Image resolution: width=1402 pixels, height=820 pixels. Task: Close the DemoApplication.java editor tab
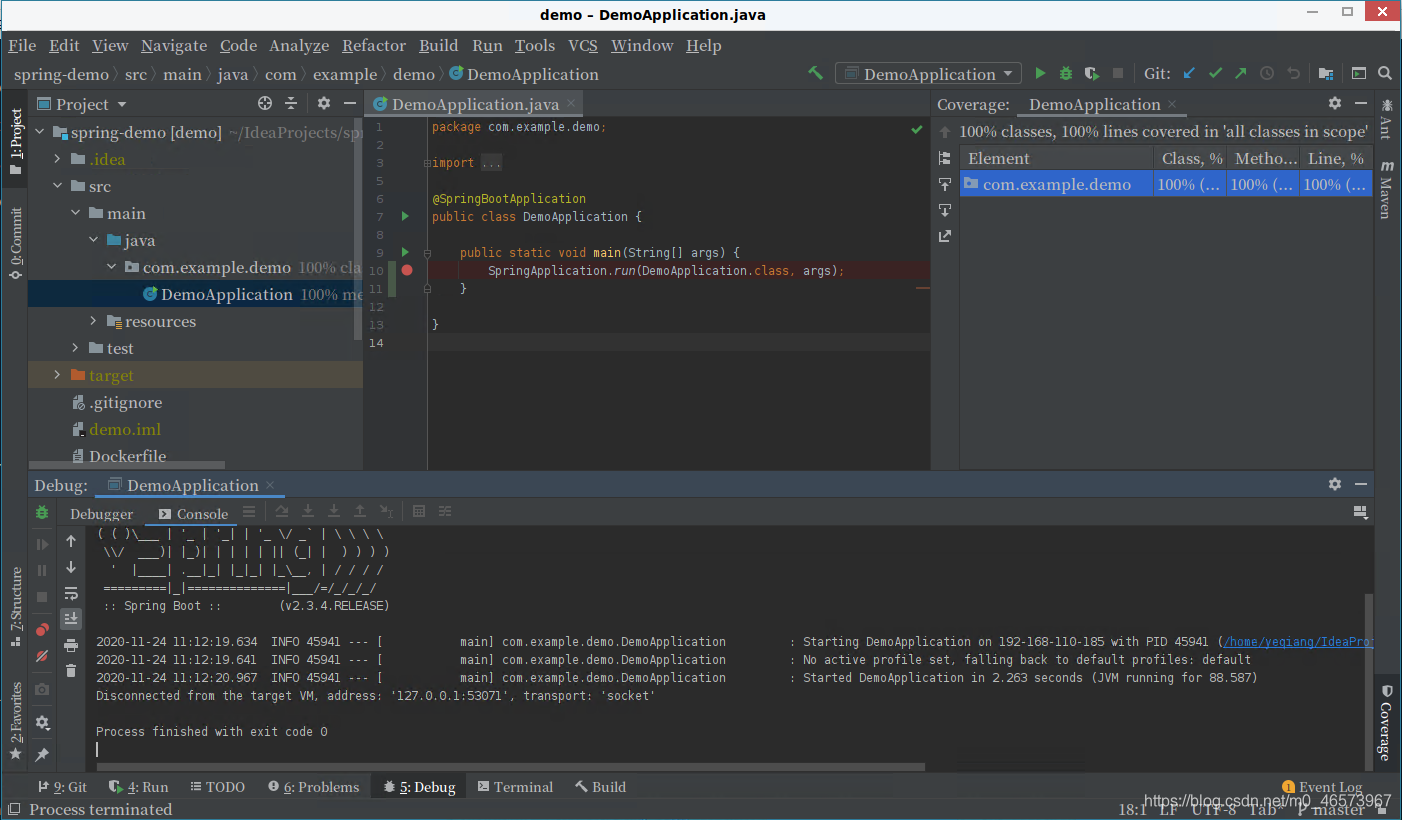point(571,104)
